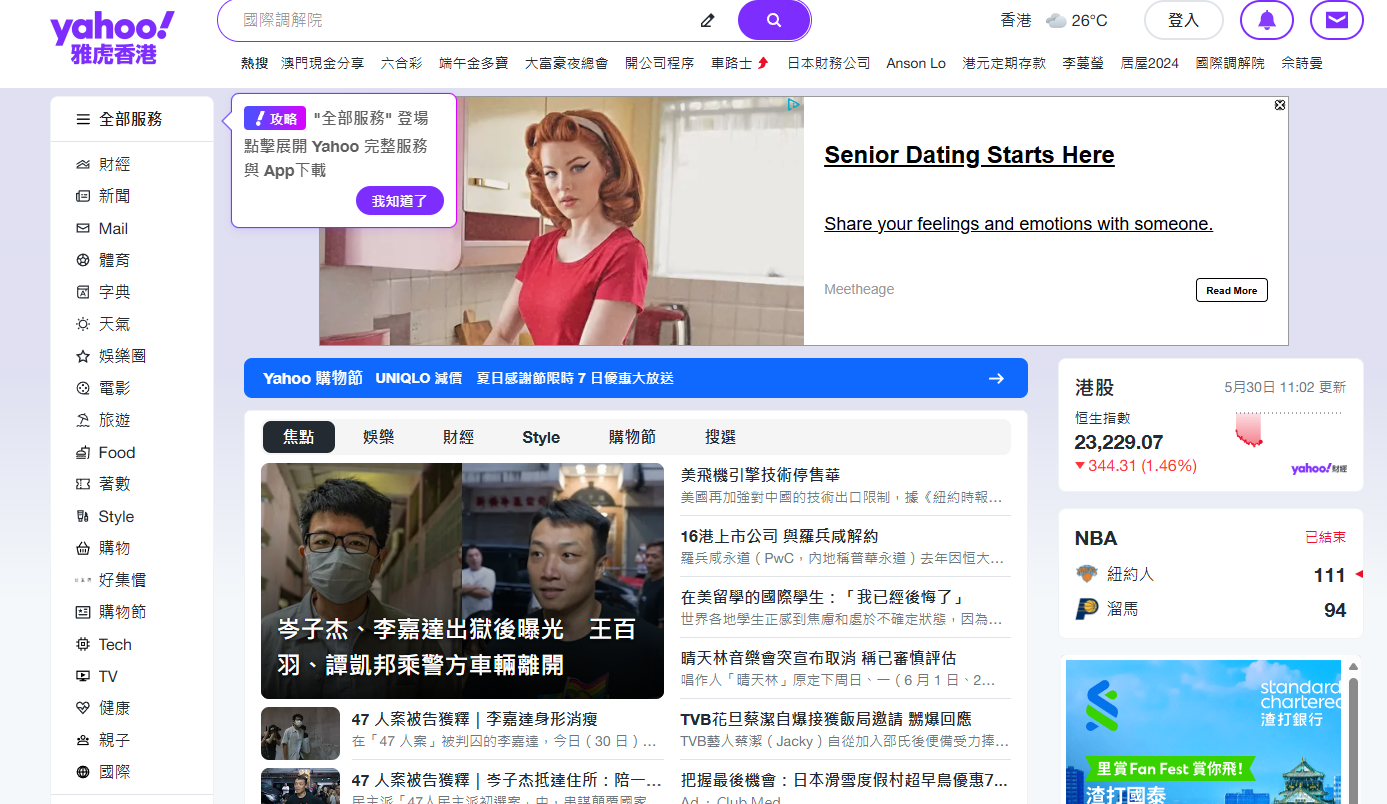Click the Mail sidebar envelope icon
1387x804 pixels.
tap(83, 228)
